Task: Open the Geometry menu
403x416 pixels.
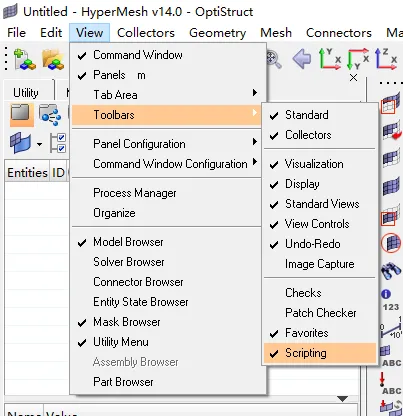Action: [217, 33]
